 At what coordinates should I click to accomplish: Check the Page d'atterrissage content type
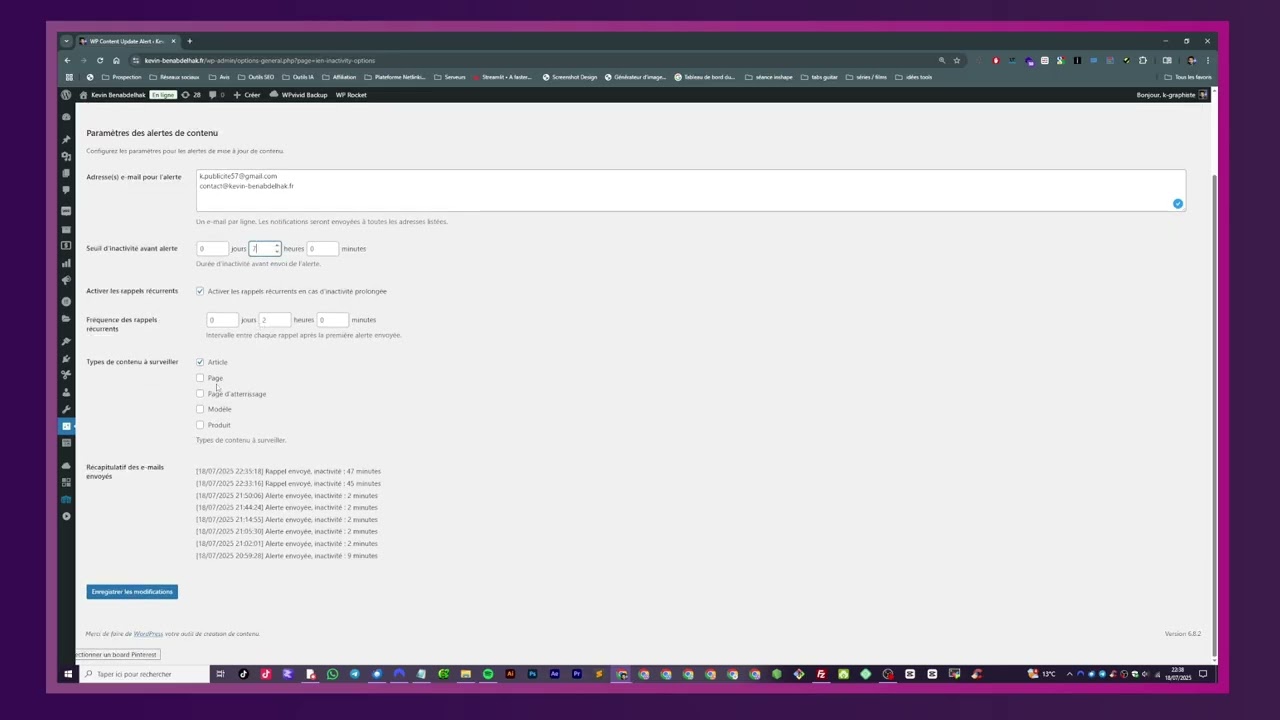(200, 393)
